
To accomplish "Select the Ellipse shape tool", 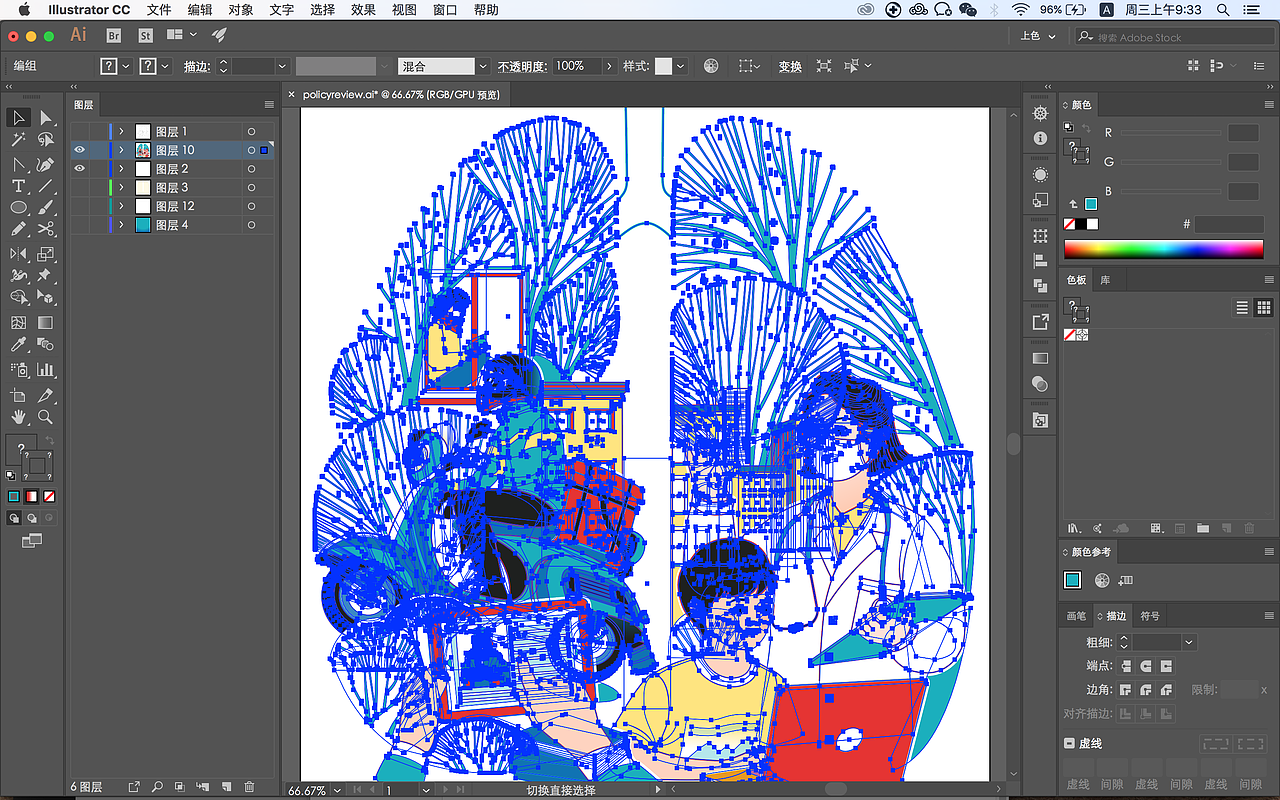I will coord(19,208).
